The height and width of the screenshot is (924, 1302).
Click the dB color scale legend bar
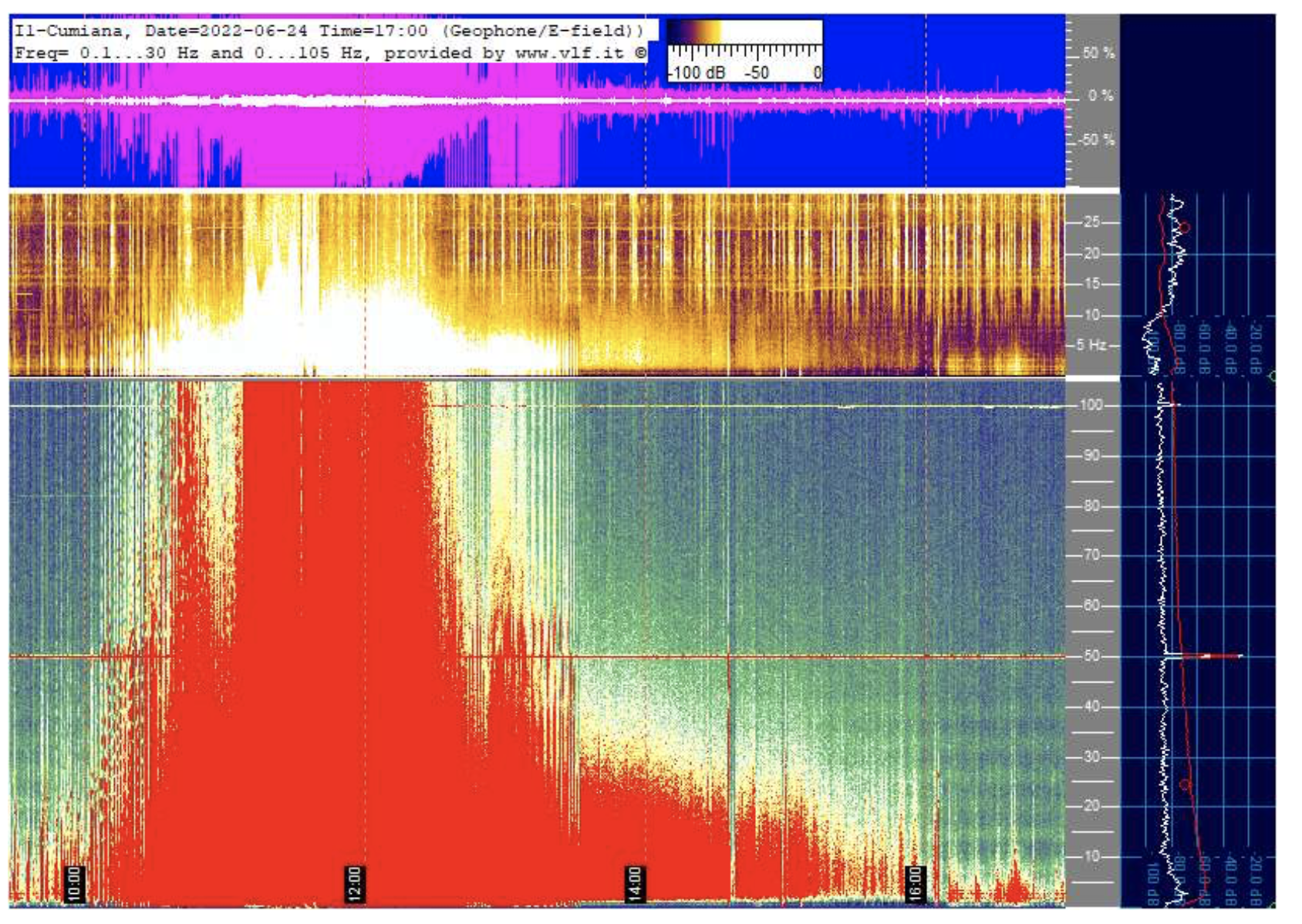click(744, 32)
